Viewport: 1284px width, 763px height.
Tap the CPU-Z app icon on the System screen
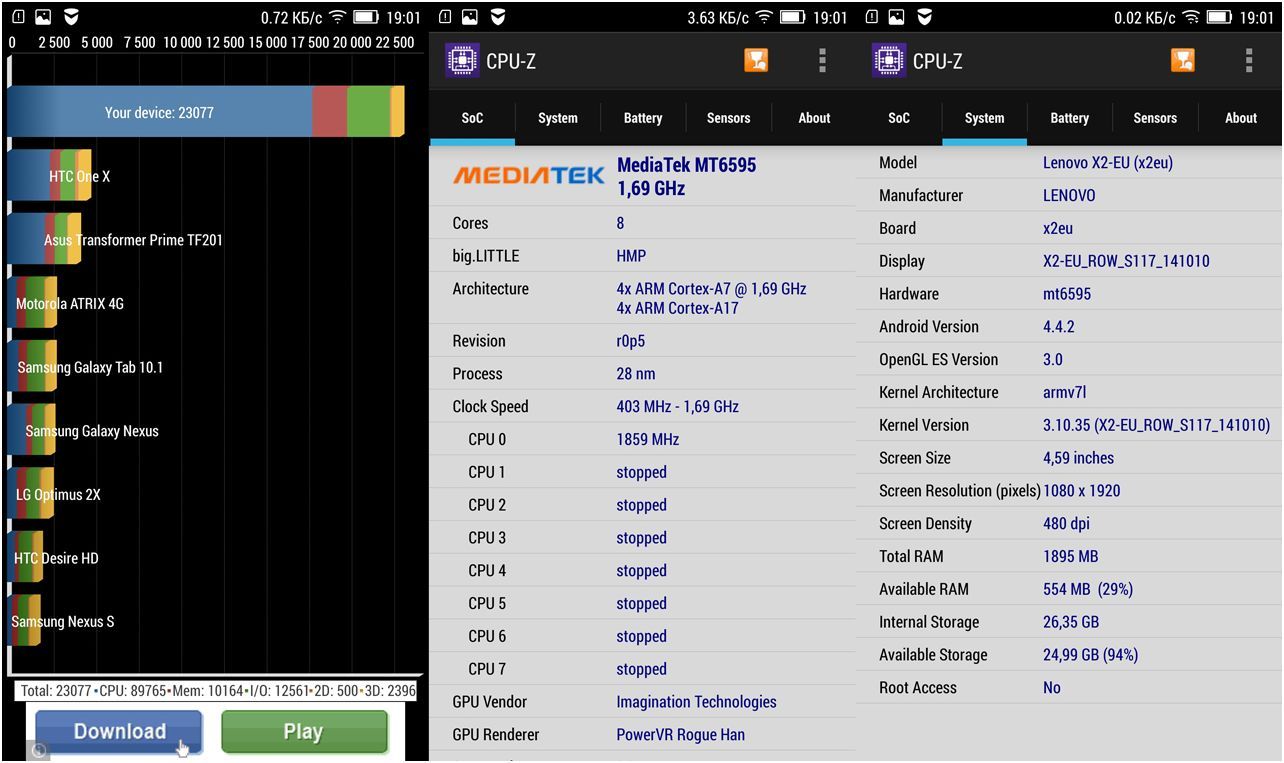(888, 61)
